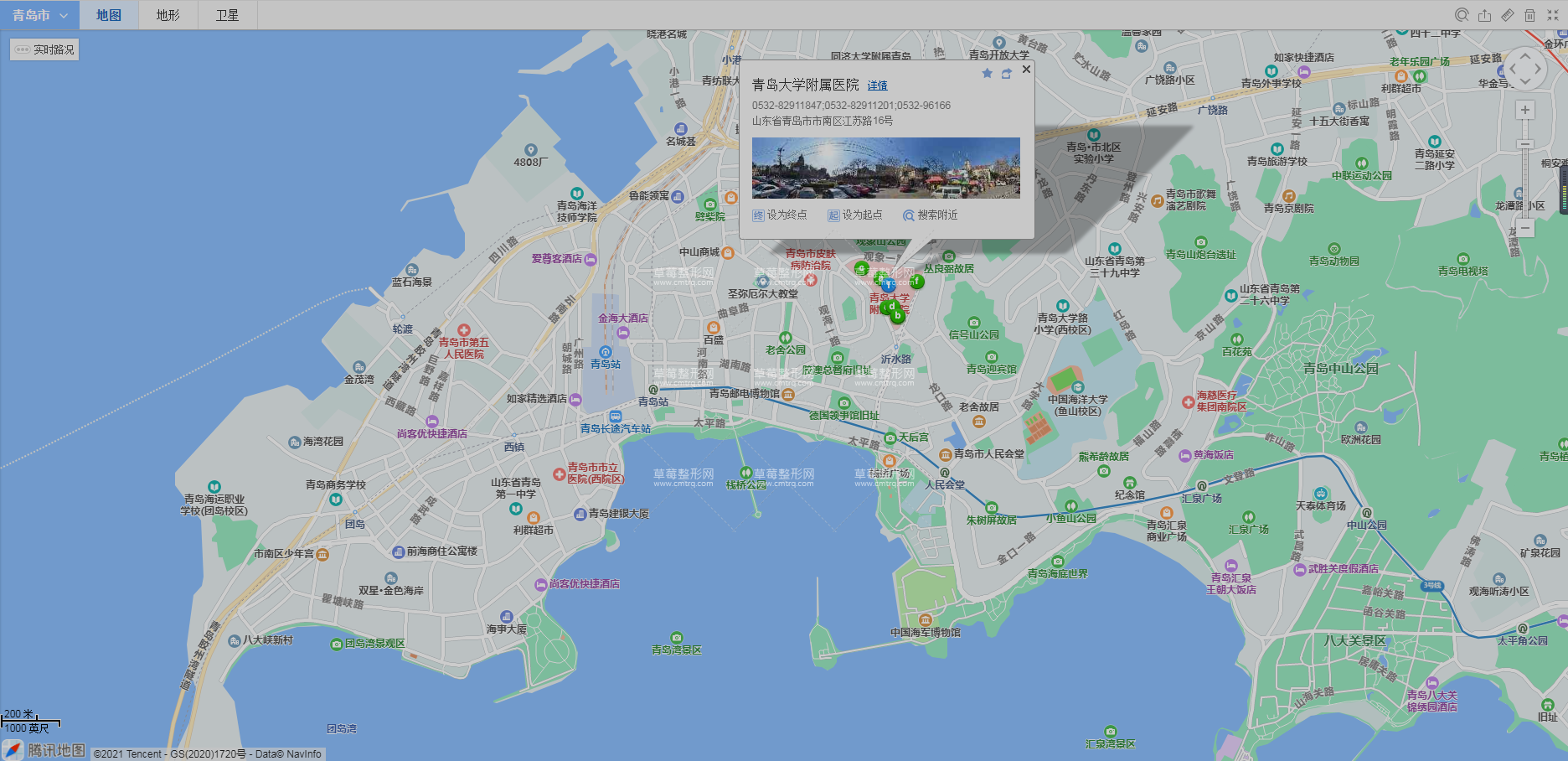Switch to the 地图 map tab
The image size is (1568, 761).
tap(109, 15)
